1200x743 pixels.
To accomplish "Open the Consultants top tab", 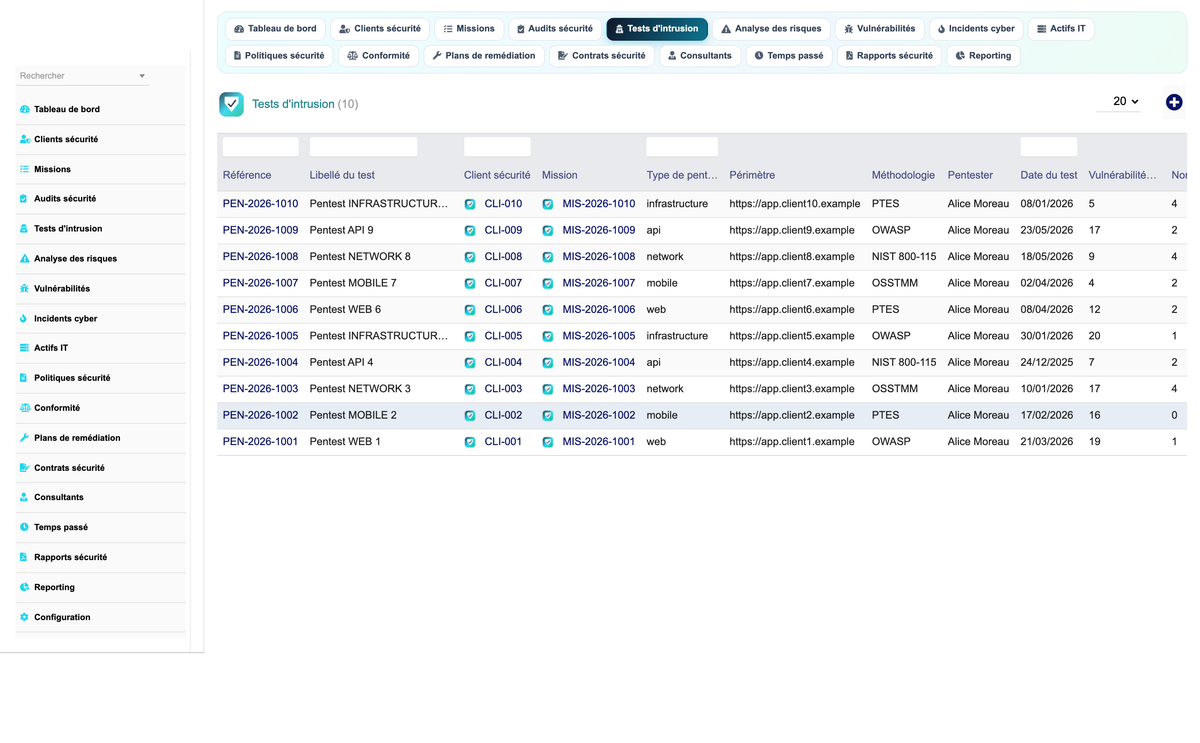I will click(x=700, y=56).
